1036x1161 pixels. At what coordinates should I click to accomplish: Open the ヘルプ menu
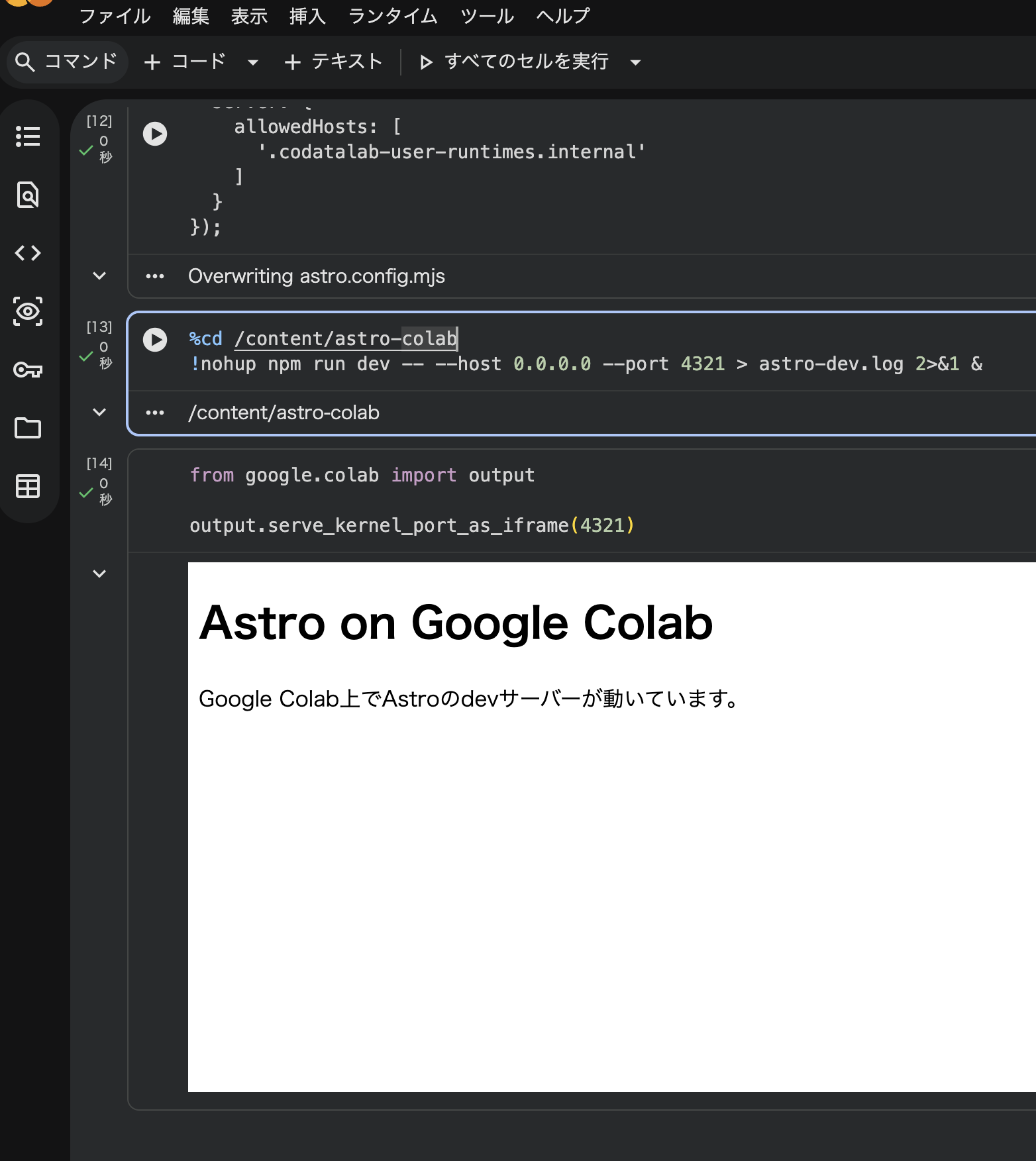click(562, 16)
